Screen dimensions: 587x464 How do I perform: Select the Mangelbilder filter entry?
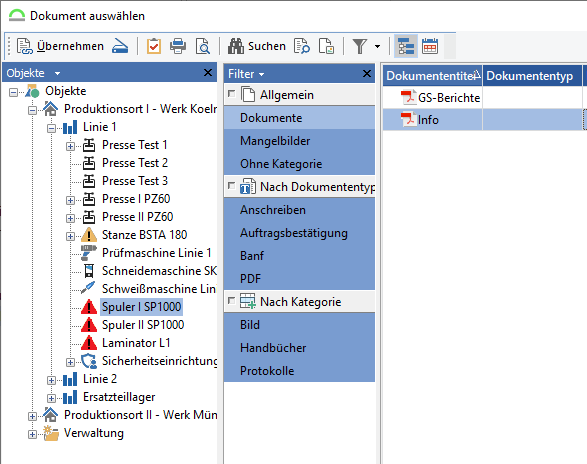point(299,141)
